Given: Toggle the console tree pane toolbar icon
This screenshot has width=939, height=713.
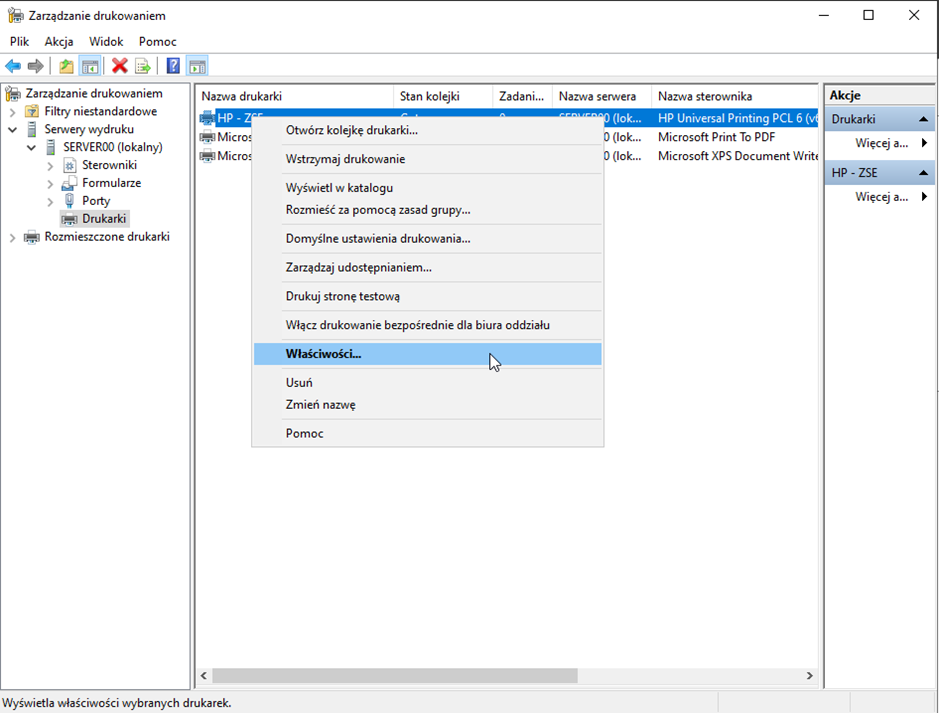Looking at the screenshot, I should pyautogui.click(x=90, y=66).
